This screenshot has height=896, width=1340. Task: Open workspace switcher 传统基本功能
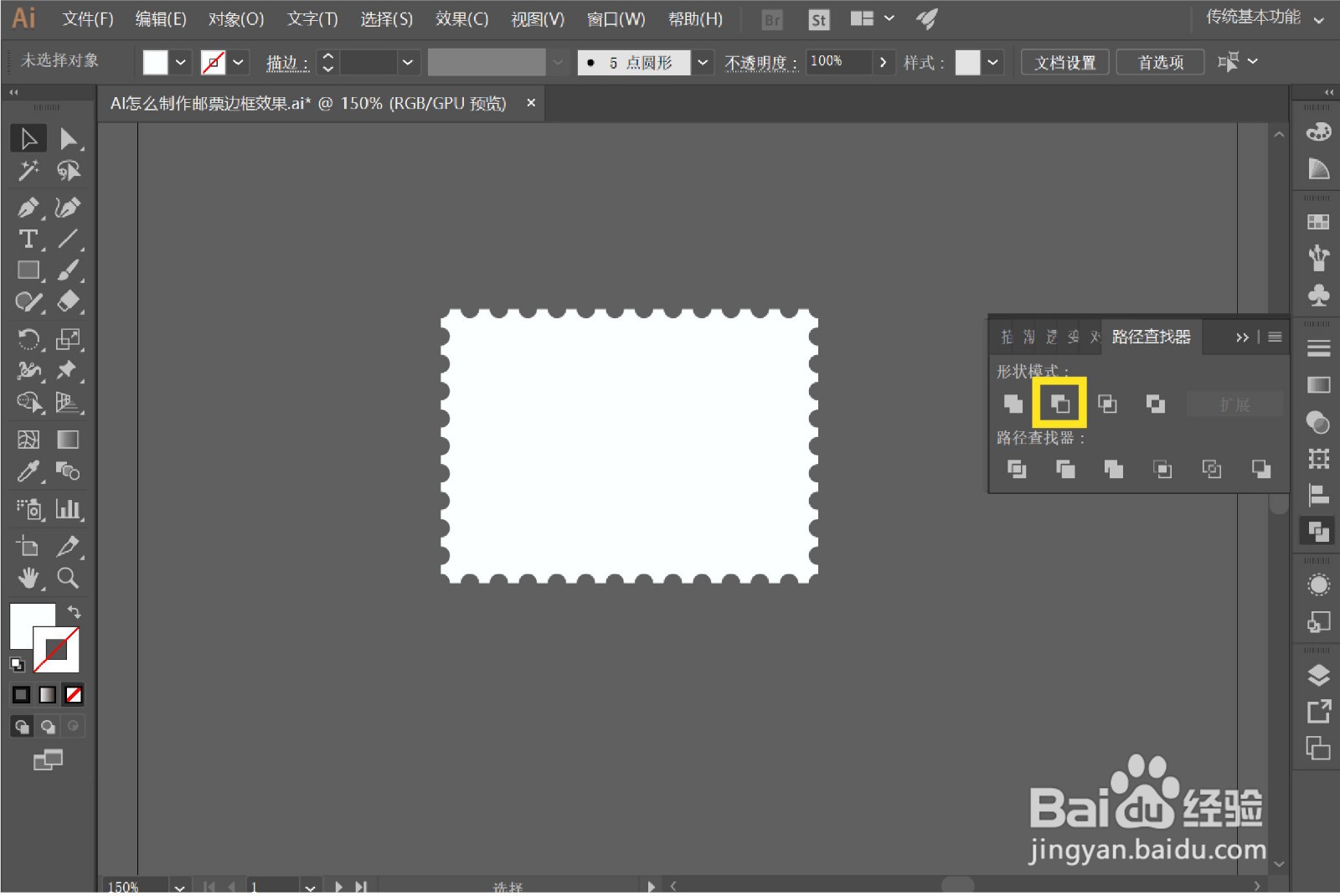pos(1265,18)
